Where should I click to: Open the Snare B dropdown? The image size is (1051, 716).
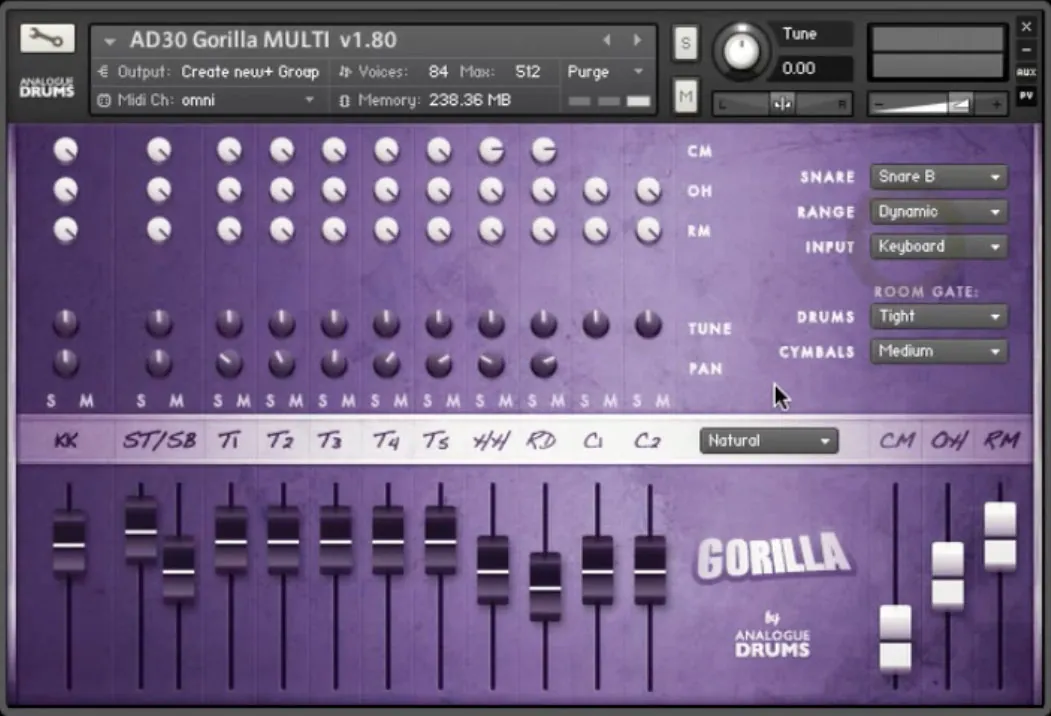click(938, 177)
